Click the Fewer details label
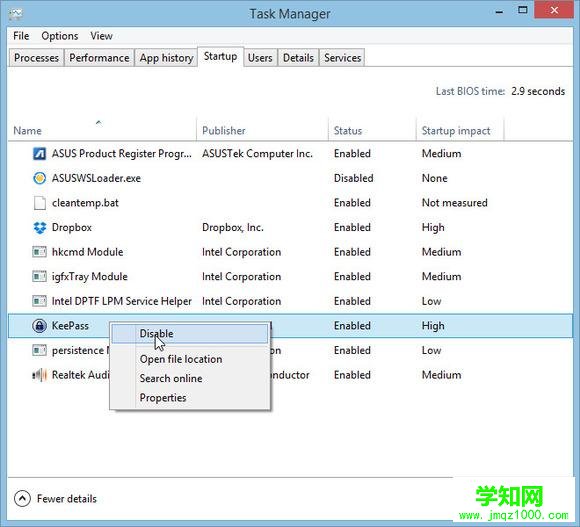 (67, 499)
